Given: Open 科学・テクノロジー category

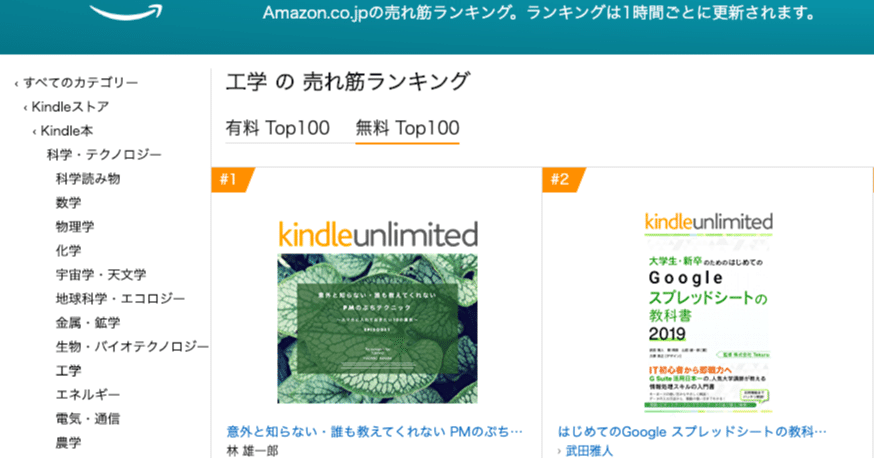Looking at the screenshot, I should pos(104,155).
